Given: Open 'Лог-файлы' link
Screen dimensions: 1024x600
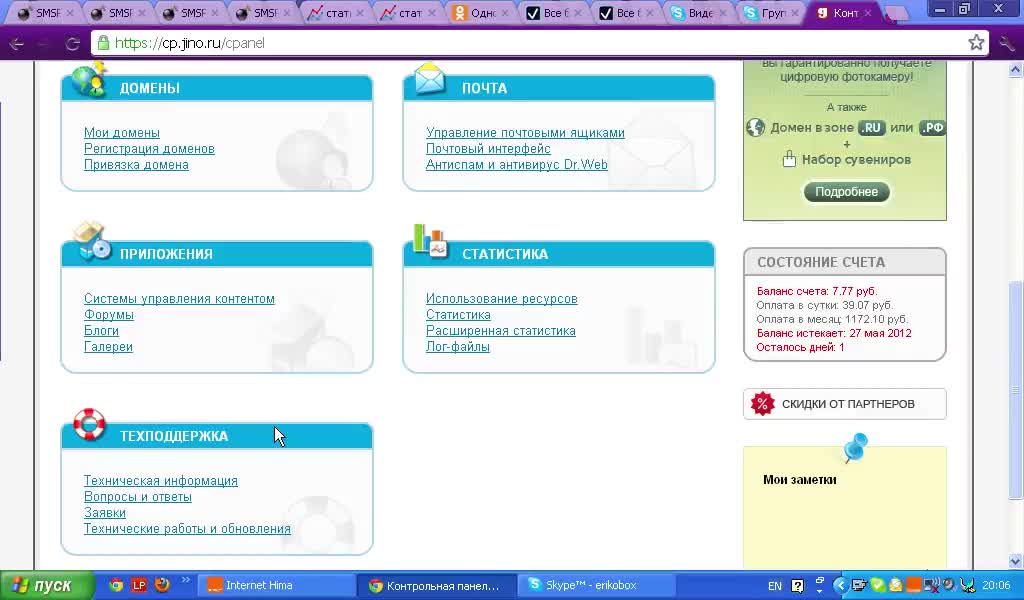Looking at the screenshot, I should pos(458,347).
